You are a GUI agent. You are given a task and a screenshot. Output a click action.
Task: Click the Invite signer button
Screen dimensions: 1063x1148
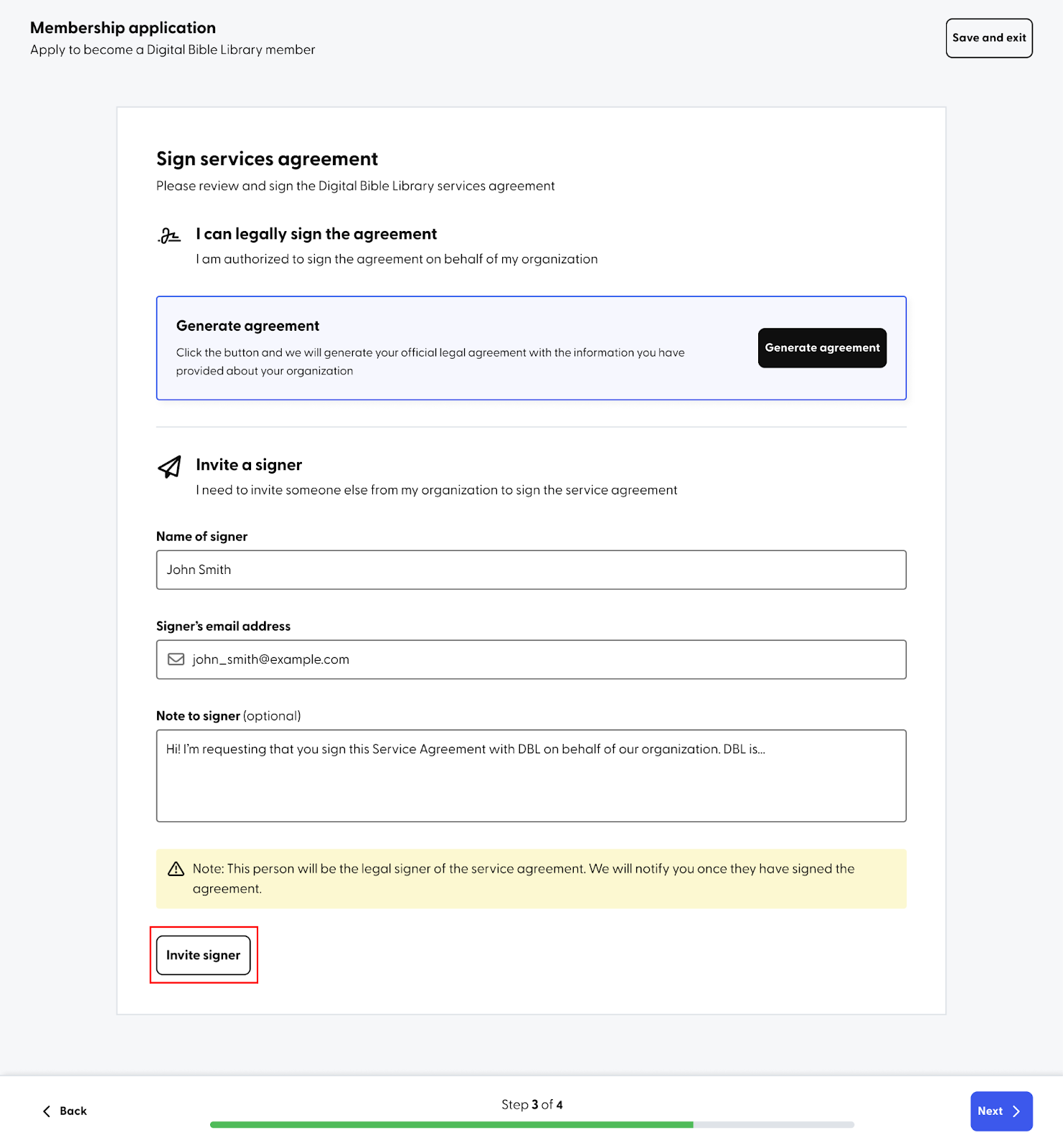click(204, 955)
